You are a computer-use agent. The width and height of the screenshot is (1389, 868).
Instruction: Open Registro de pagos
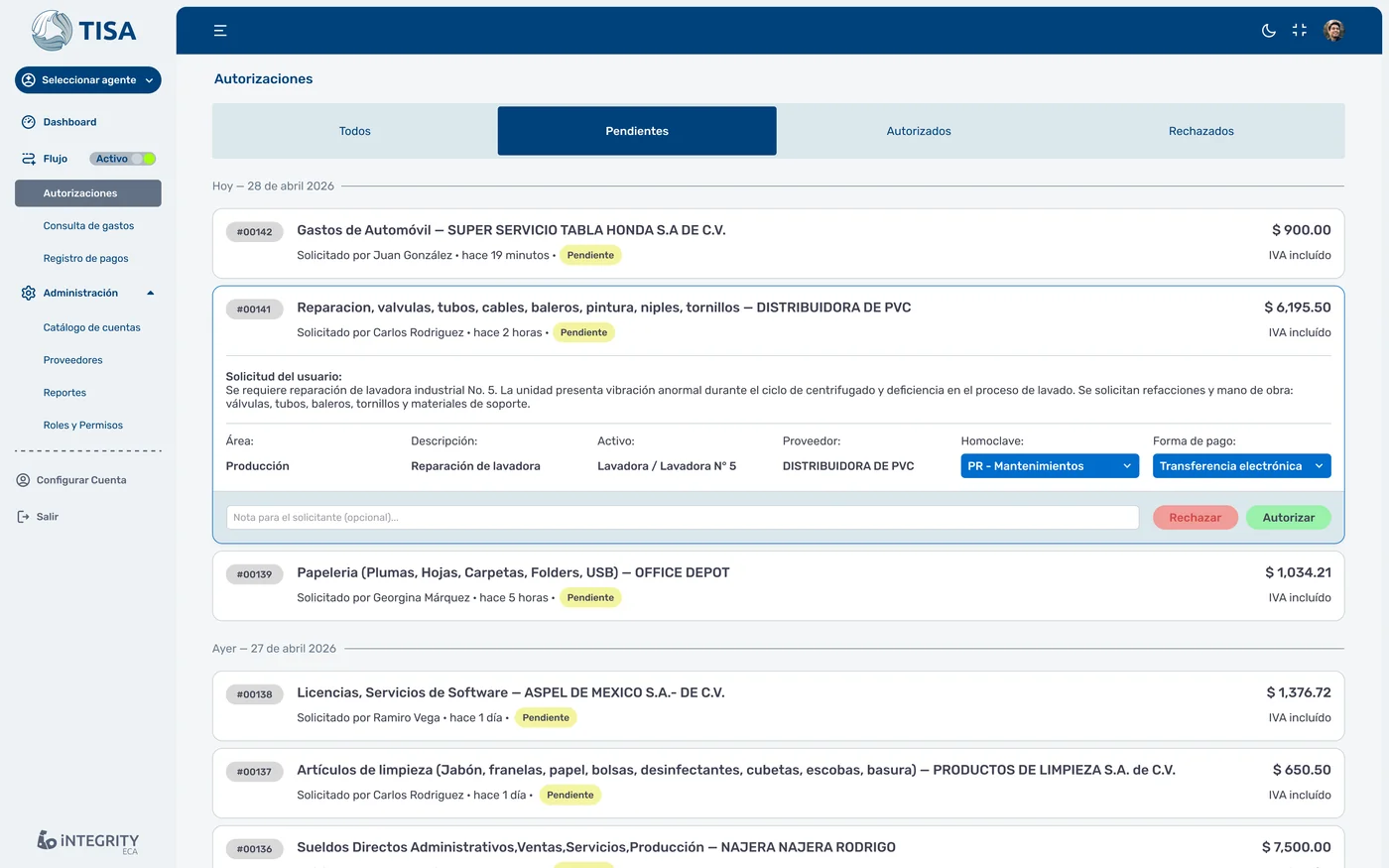[x=85, y=259]
